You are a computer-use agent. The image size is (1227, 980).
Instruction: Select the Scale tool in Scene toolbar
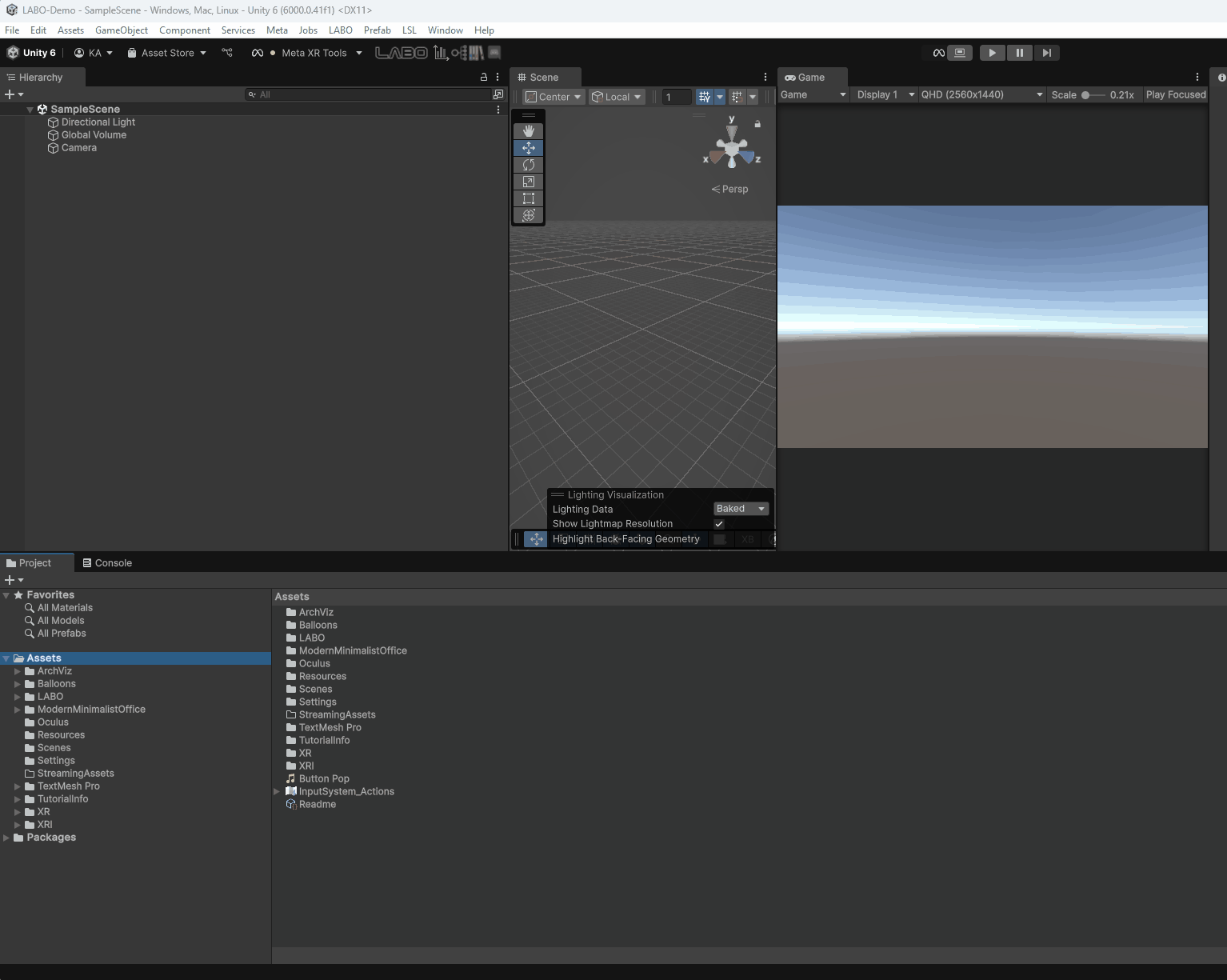(528, 182)
